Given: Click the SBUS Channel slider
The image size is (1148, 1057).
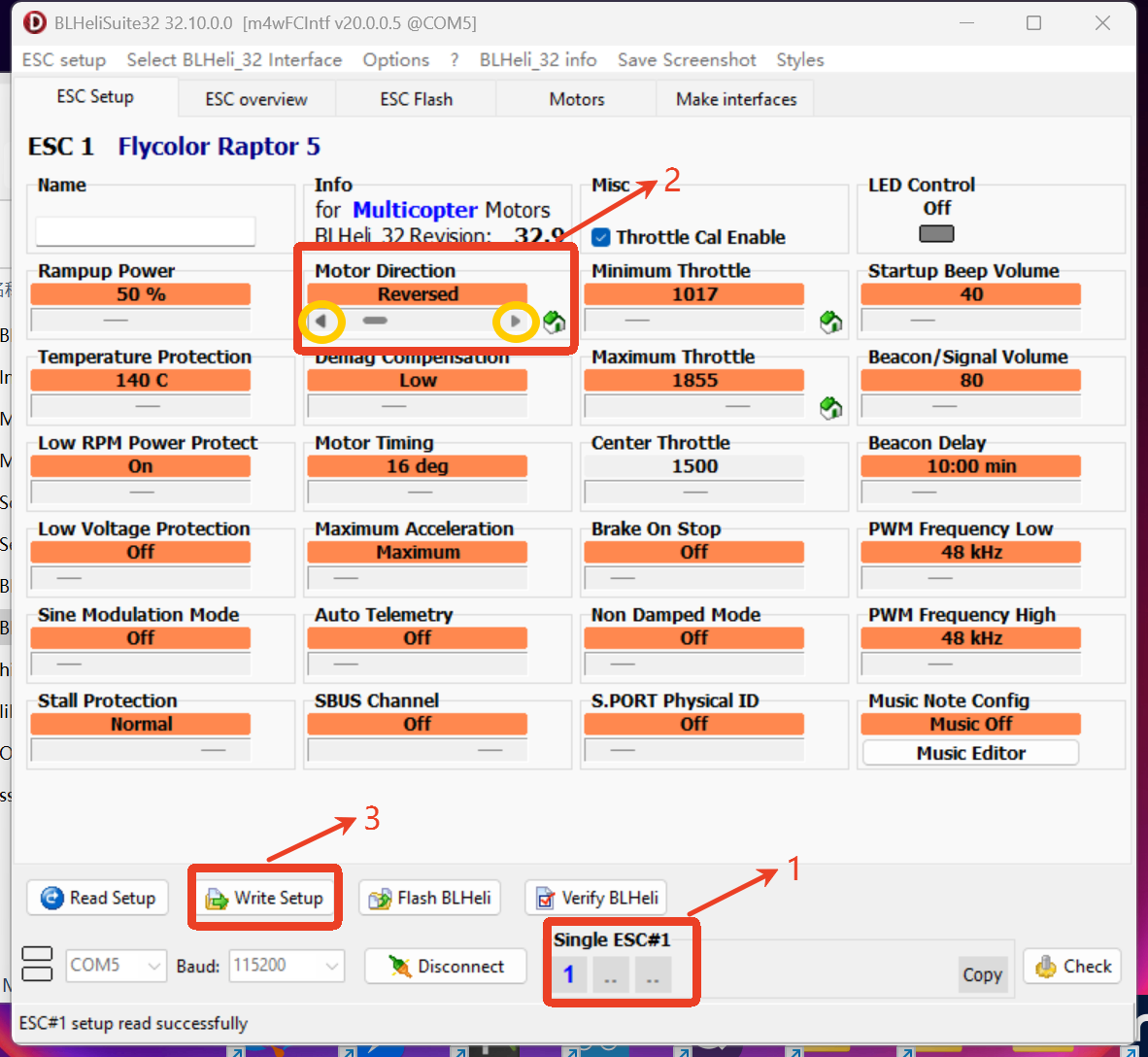Looking at the screenshot, I should pyautogui.click(x=418, y=749).
